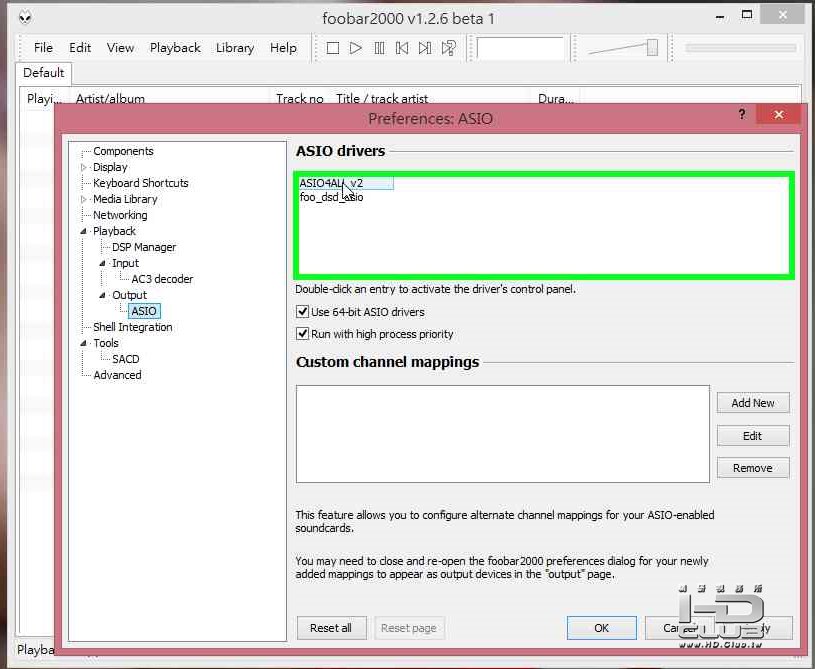
Task: Toggle Use 64-bit ASIO drivers
Action: 302,312
